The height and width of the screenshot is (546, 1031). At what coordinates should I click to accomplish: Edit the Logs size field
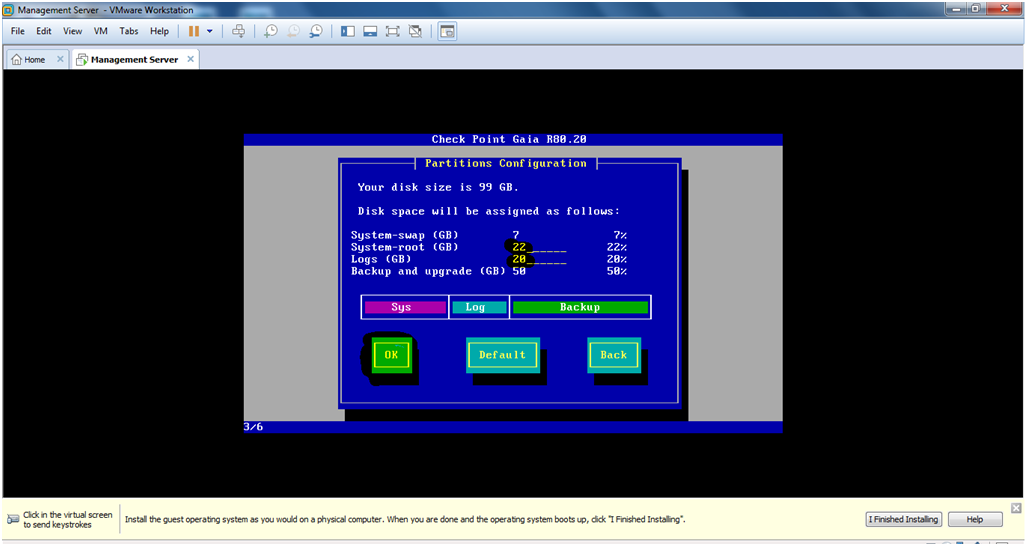[539, 259]
